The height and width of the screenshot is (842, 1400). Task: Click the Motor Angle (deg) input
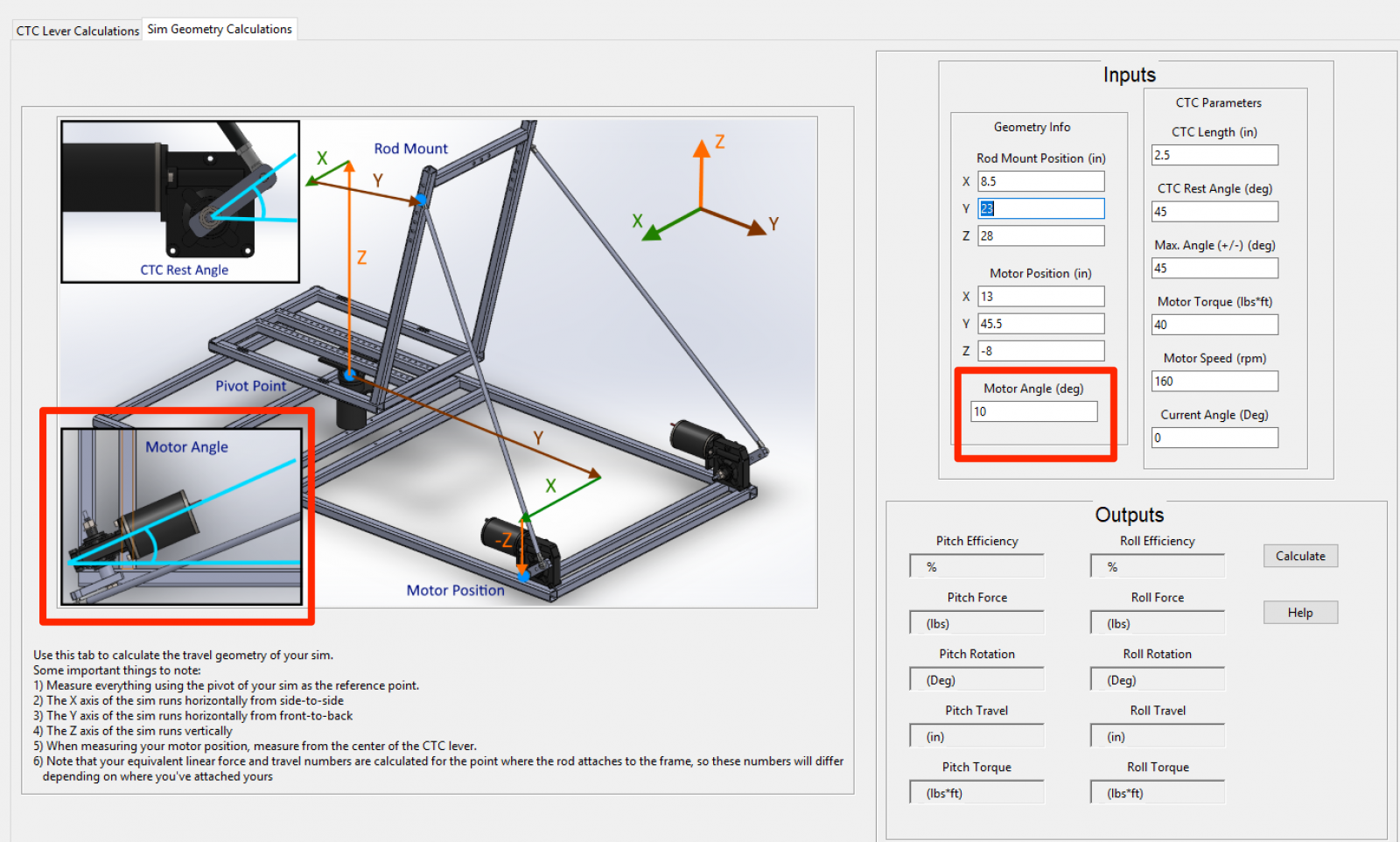point(1034,411)
